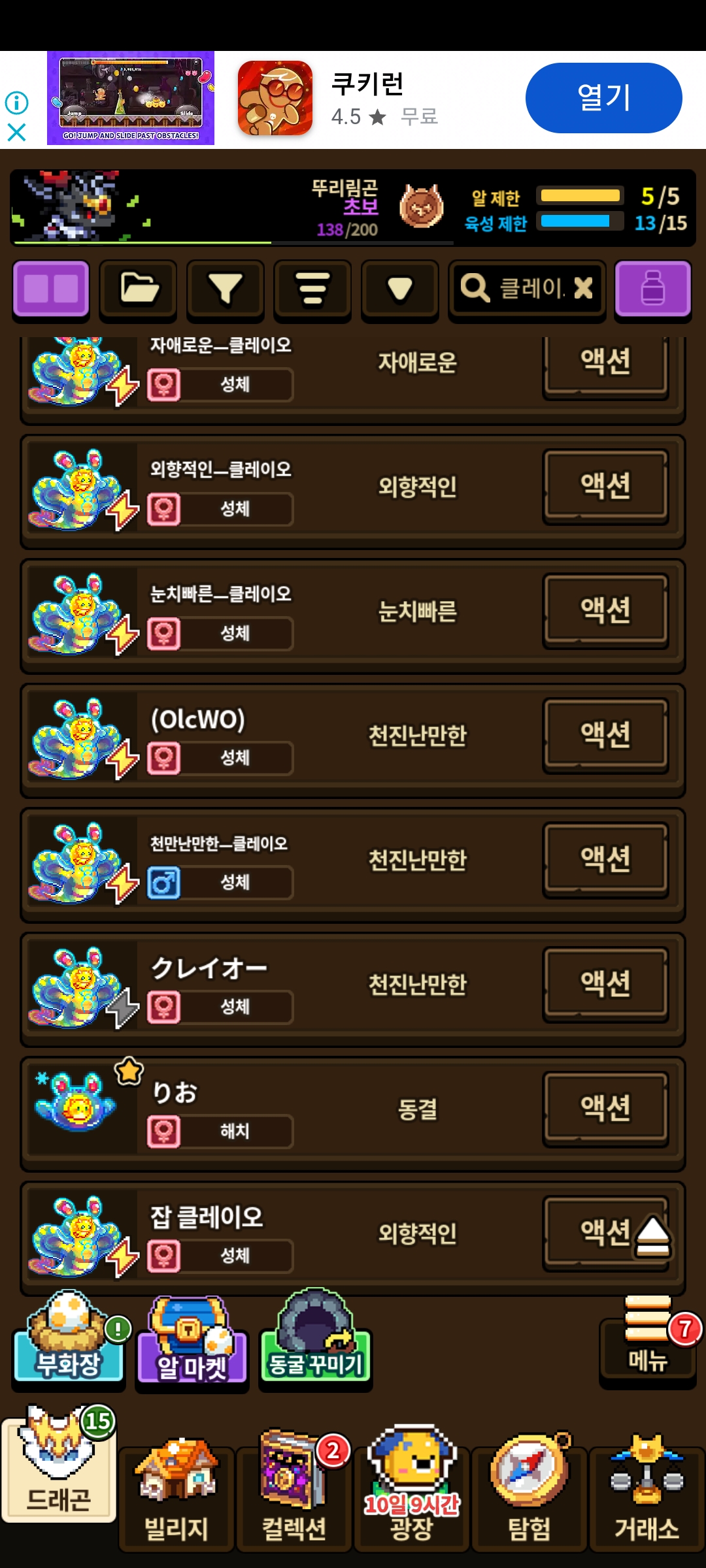Open 액션 for (OlcWO) dragon
The height and width of the screenshot is (1568, 706).
click(x=606, y=735)
